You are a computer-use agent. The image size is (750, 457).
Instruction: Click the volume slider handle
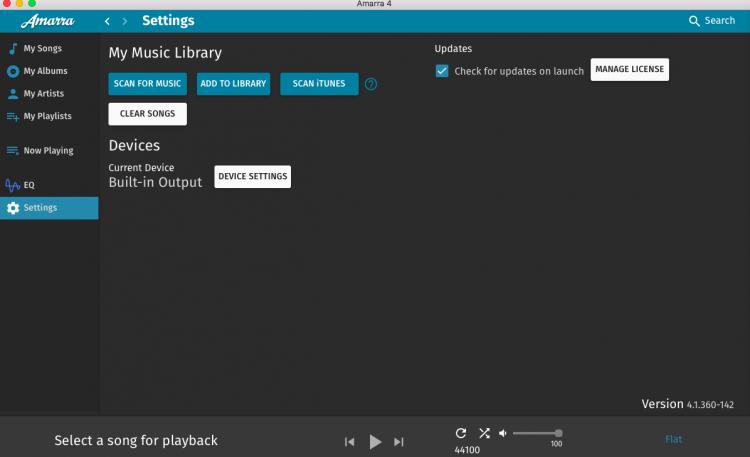pyautogui.click(x=558, y=433)
